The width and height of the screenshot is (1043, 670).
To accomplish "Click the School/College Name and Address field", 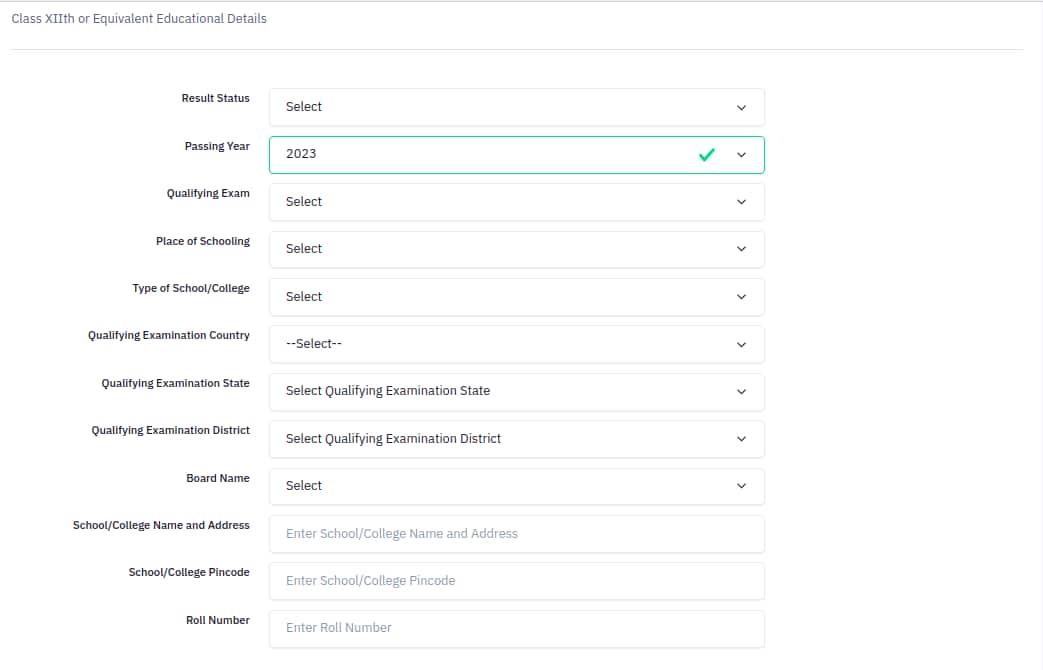I will (517, 533).
